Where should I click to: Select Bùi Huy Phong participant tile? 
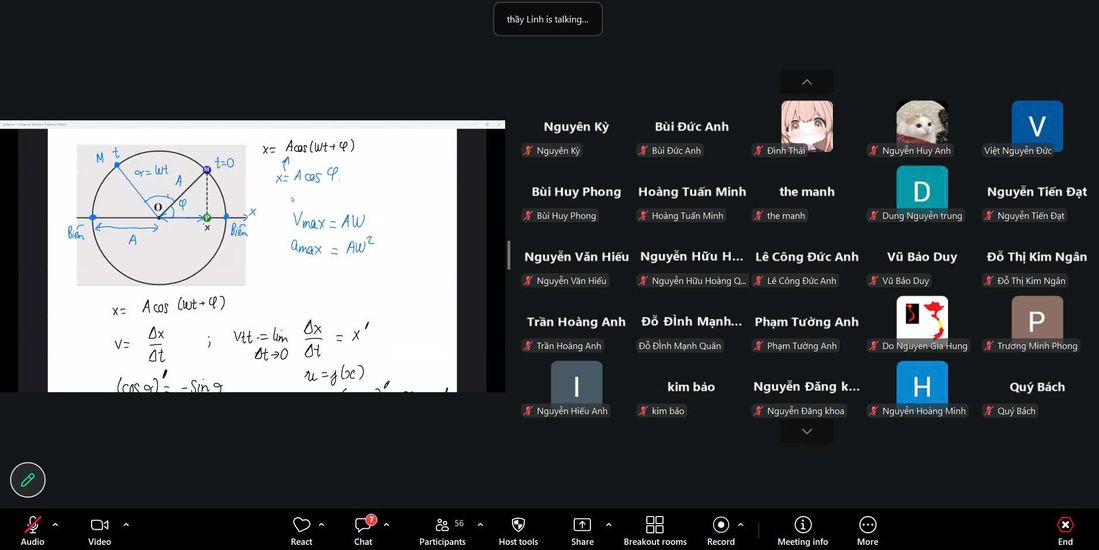click(576, 193)
